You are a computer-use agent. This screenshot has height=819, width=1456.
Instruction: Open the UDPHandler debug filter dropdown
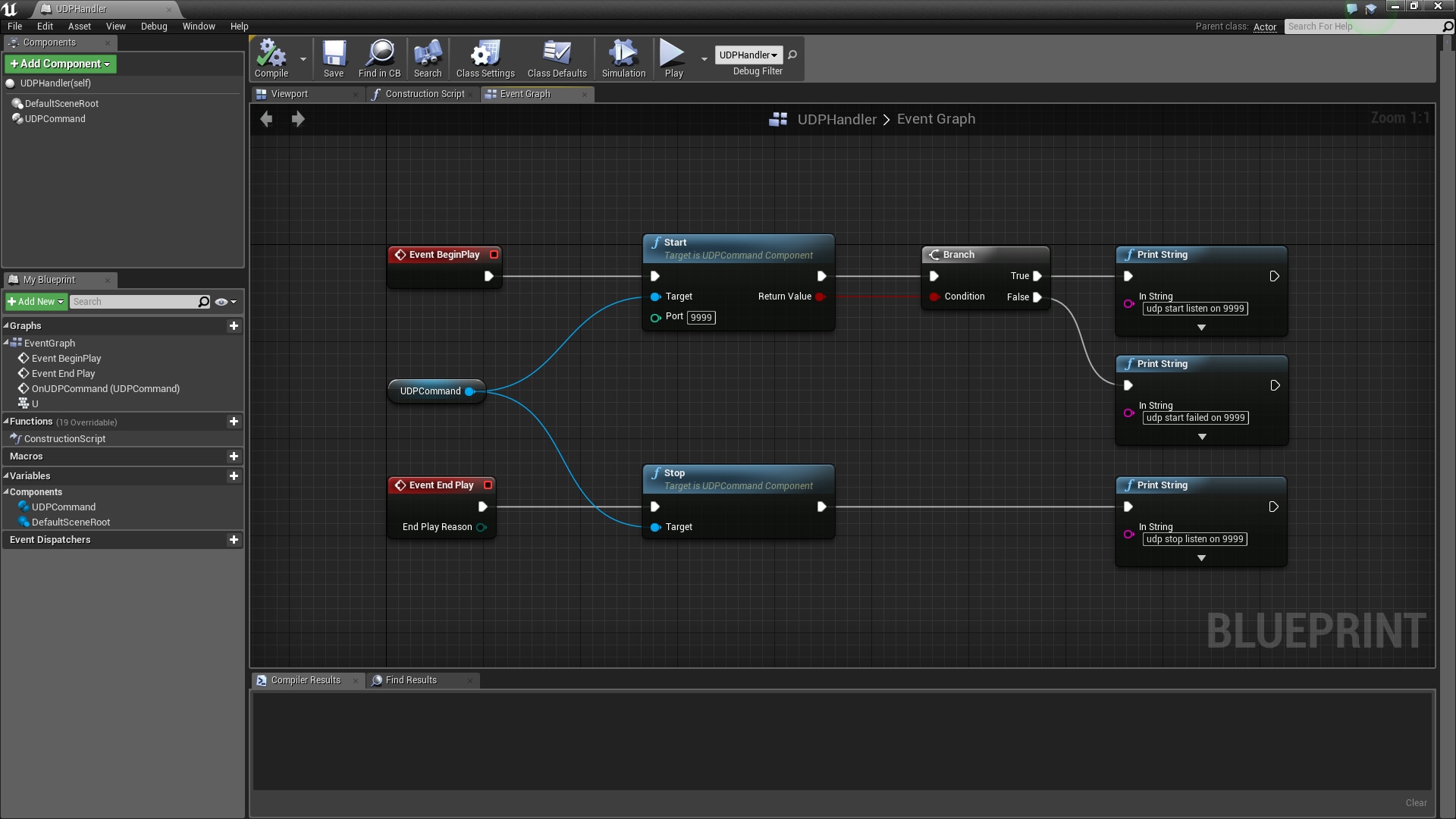pos(748,55)
